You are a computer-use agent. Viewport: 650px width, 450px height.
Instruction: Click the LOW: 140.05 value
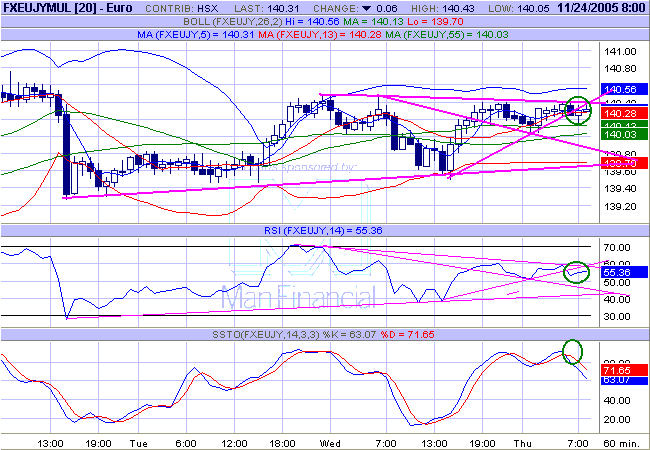[519, 9]
